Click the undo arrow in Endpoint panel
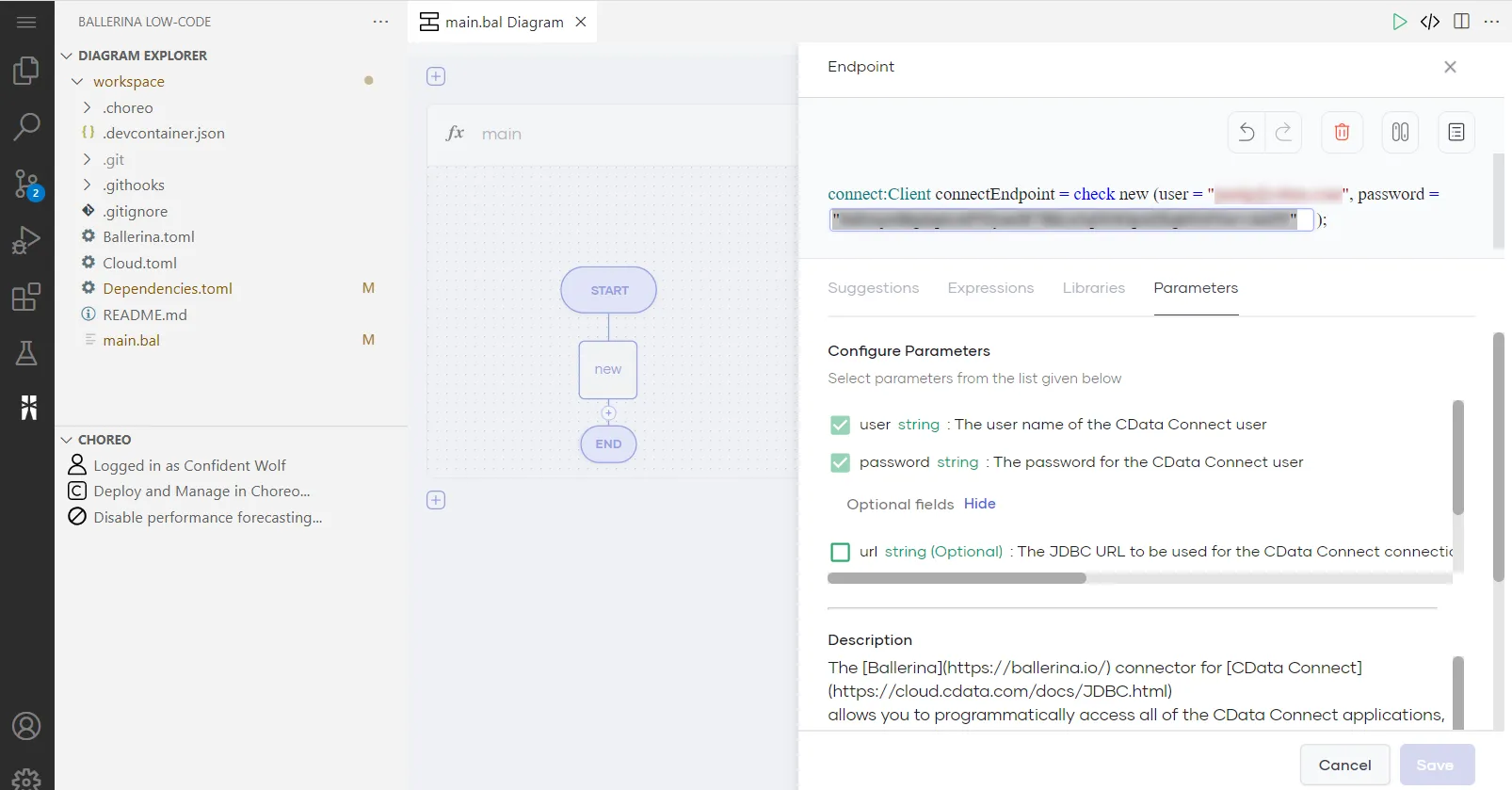Screen dimensions: 1512x790 point(1247,133)
